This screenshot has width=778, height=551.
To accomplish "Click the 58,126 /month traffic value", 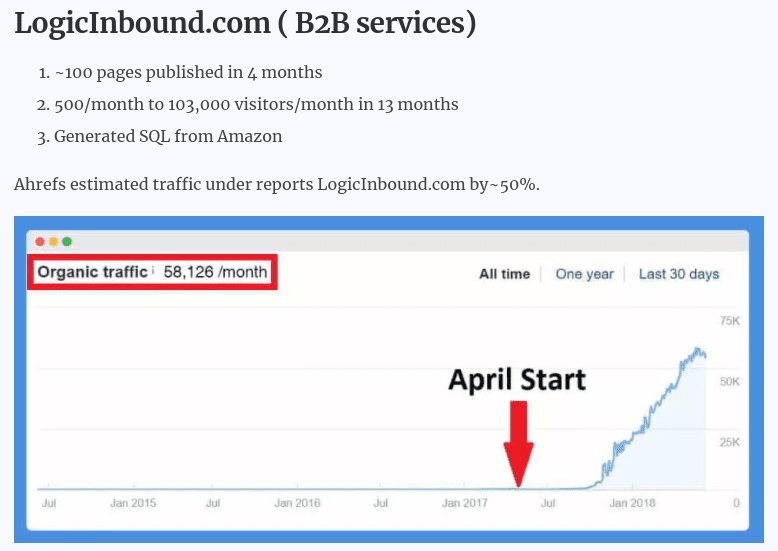I will point(215,272).
